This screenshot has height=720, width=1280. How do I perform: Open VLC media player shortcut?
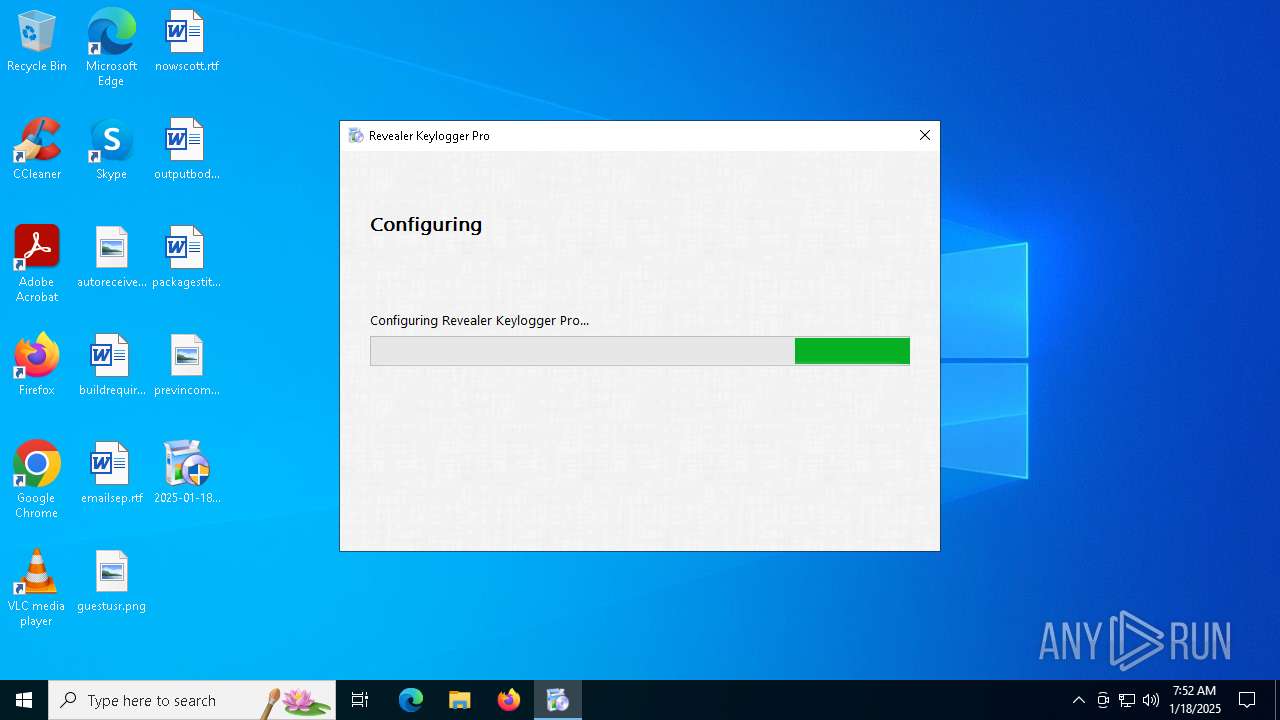37,588
